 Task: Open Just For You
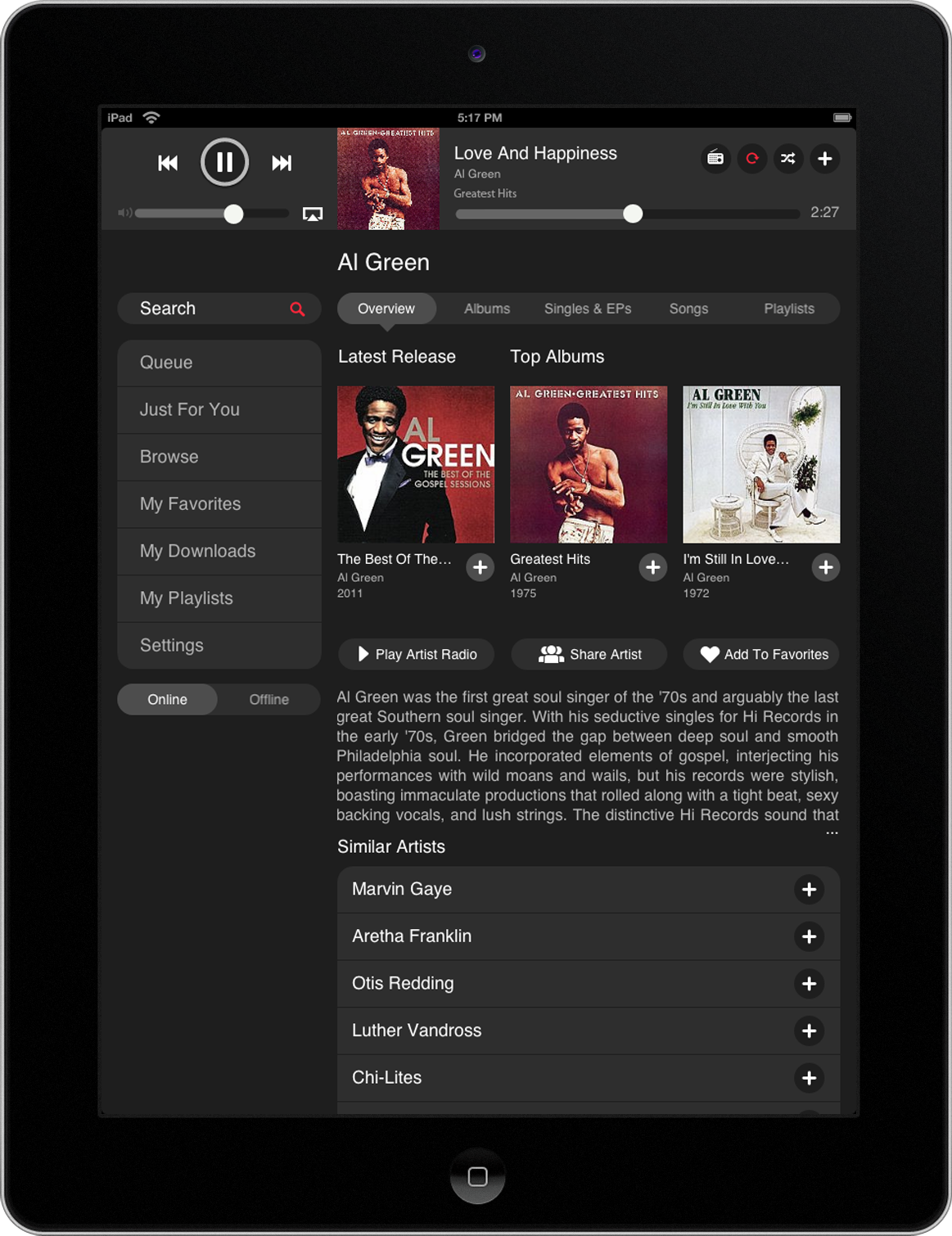(219, 410)
